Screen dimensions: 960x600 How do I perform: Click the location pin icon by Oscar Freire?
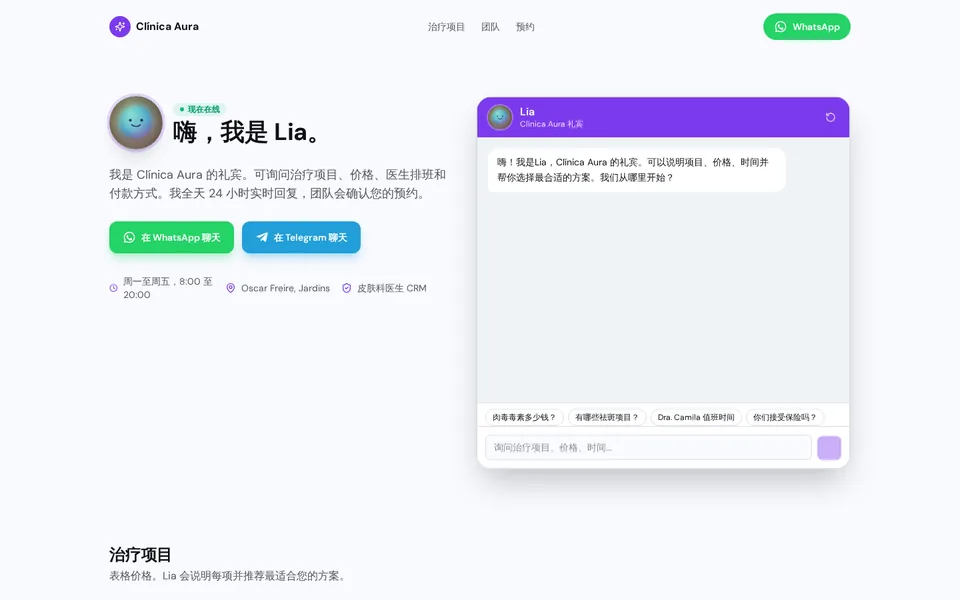coord(231,288)
